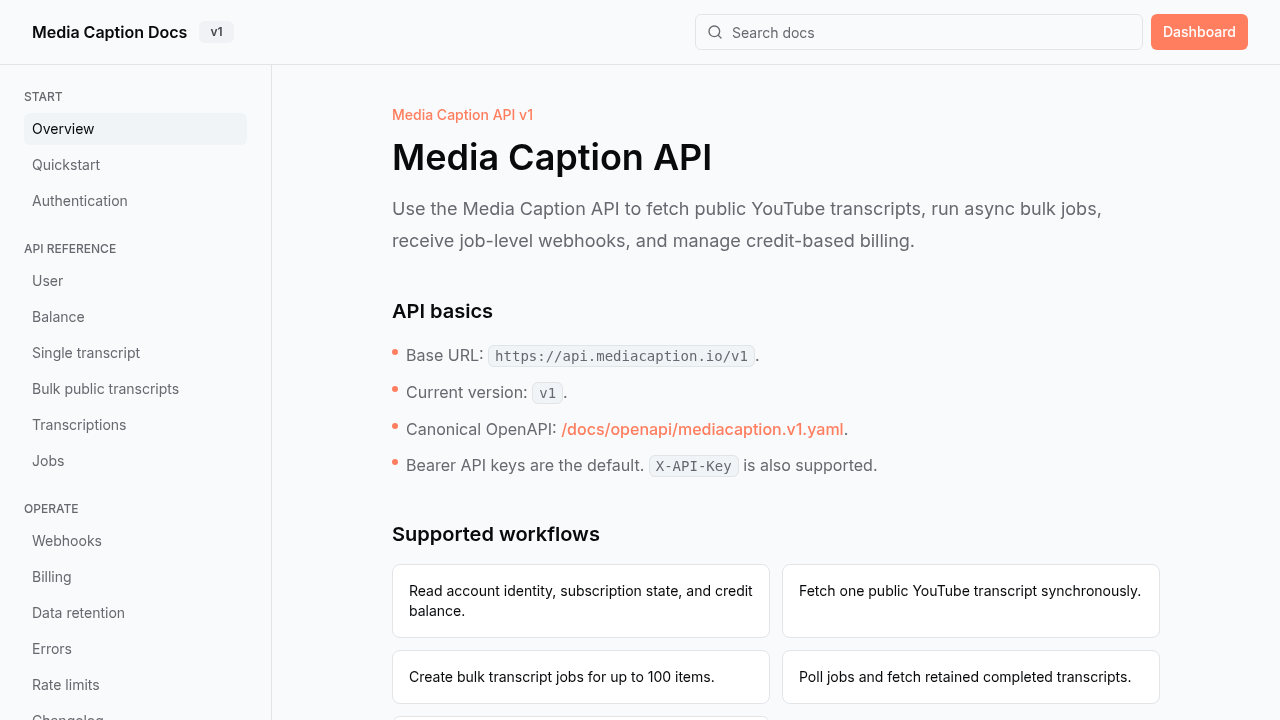Click the Supported workflows heading
Image resolution: width=1280 pixels, height=720 pixels.
(x=496, y=534)
